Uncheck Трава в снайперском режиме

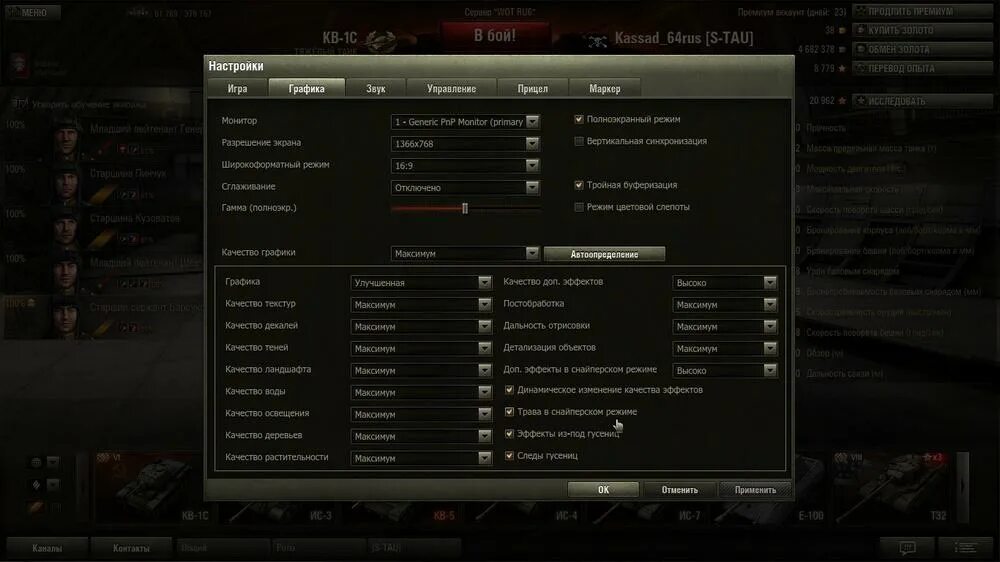pos(509,411)
